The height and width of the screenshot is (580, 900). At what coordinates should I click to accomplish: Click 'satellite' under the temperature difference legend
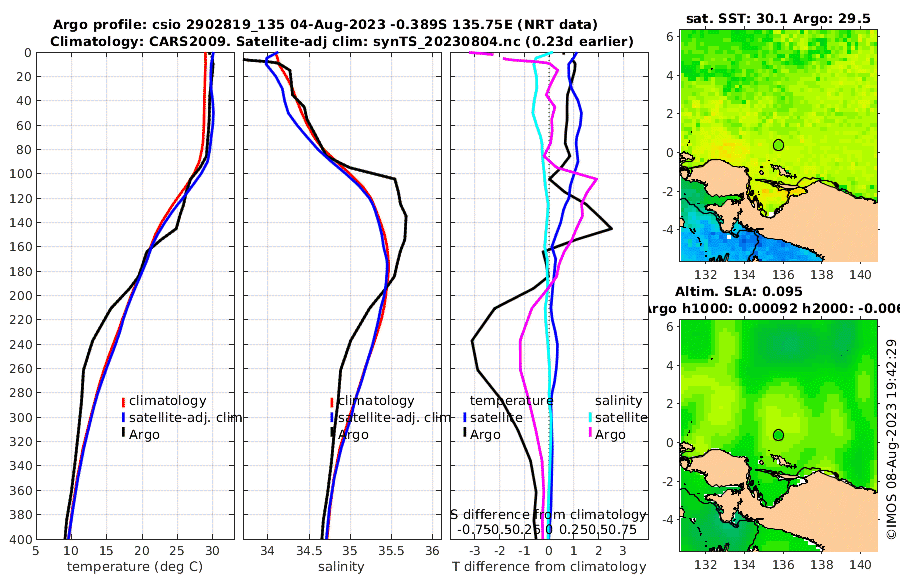[x=496, y=417]
